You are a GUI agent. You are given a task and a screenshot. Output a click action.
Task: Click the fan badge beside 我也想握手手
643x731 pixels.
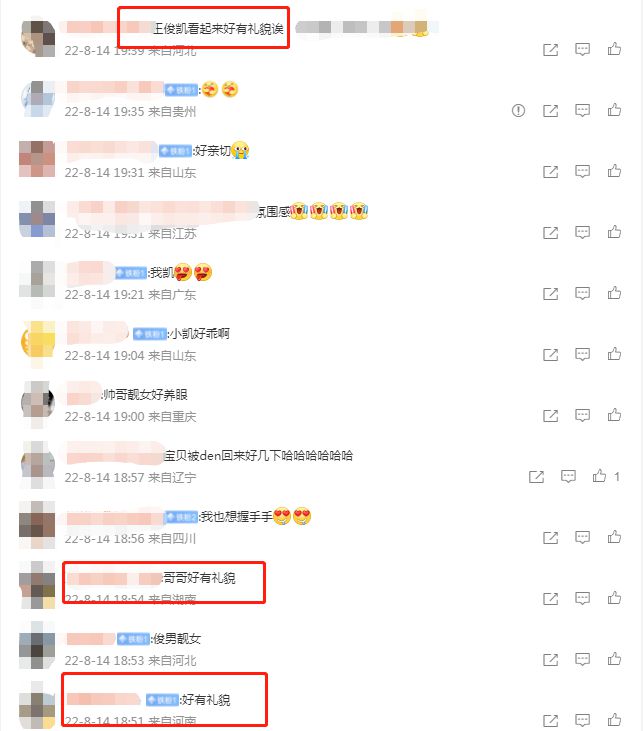(182, 517)
